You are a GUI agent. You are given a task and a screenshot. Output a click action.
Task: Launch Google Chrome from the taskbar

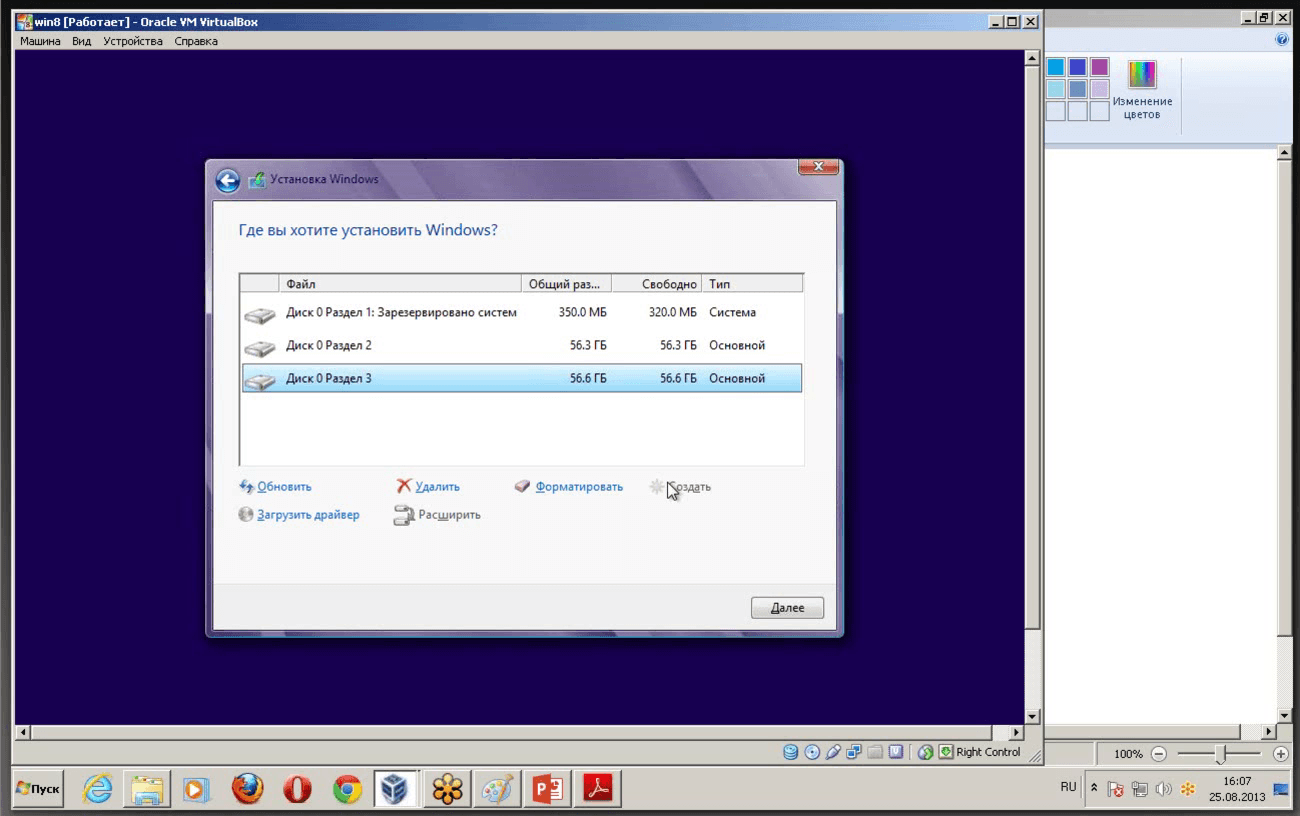[347, 789]
